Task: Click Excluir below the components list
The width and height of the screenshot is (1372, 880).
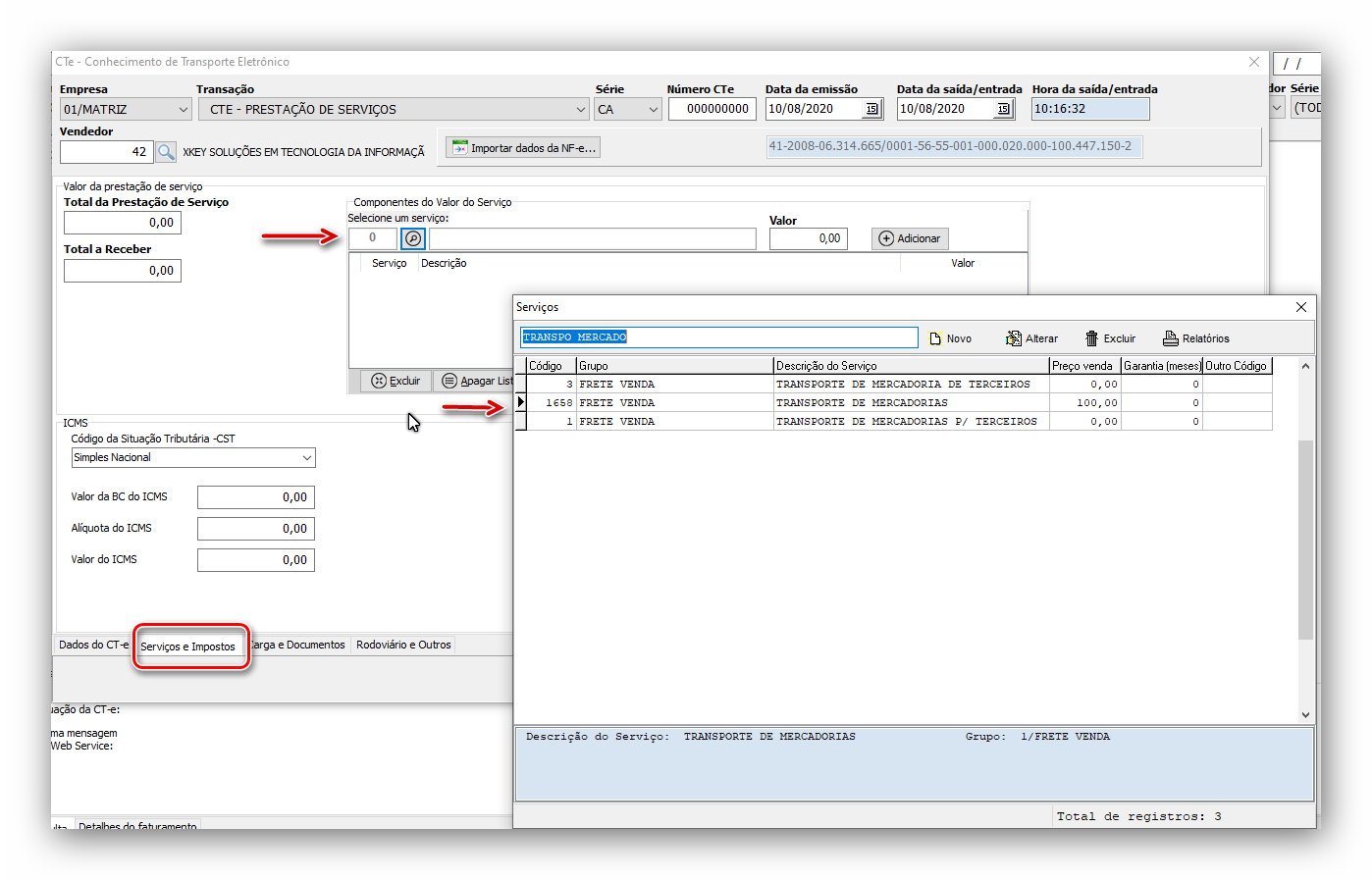Action: click(x=396, y=381)
